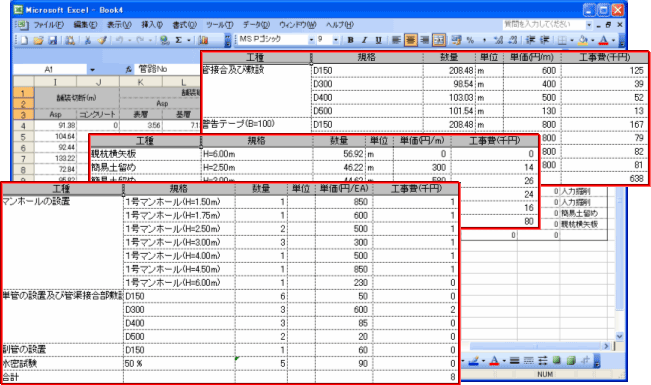The width and height of the screenshot is (651, 385).
Task: Open the font size 9 dropdown
Action: [x=335, y=40]
